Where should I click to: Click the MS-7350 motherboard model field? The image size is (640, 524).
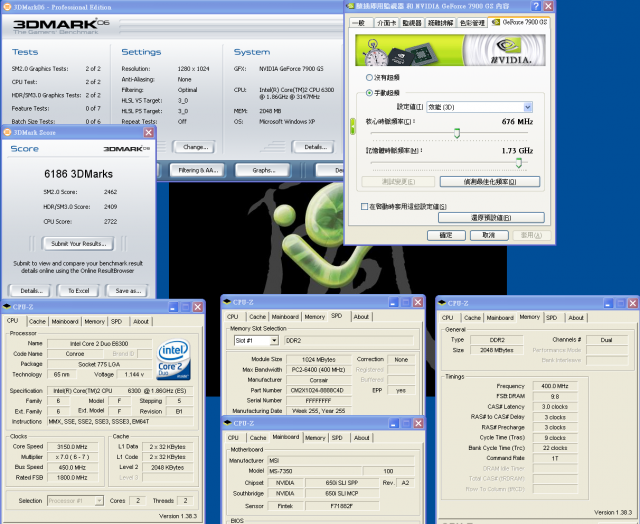[x=314, y=471]
